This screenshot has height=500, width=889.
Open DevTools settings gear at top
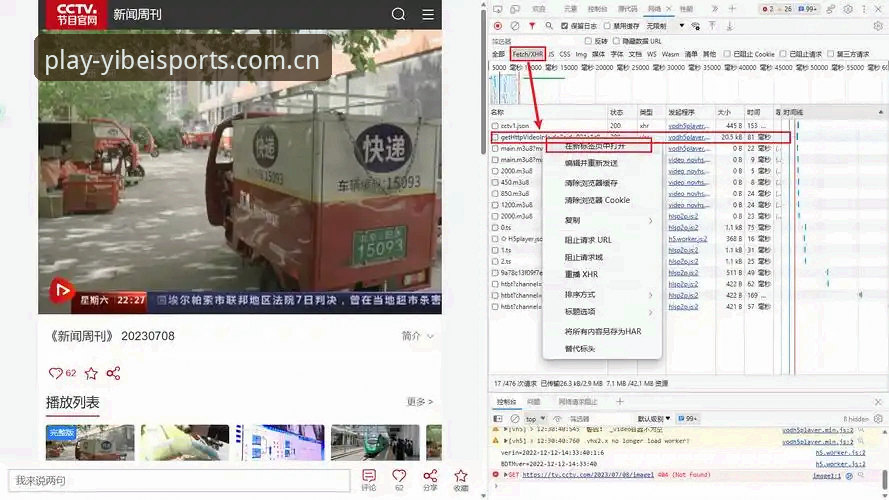pos(848,9)
